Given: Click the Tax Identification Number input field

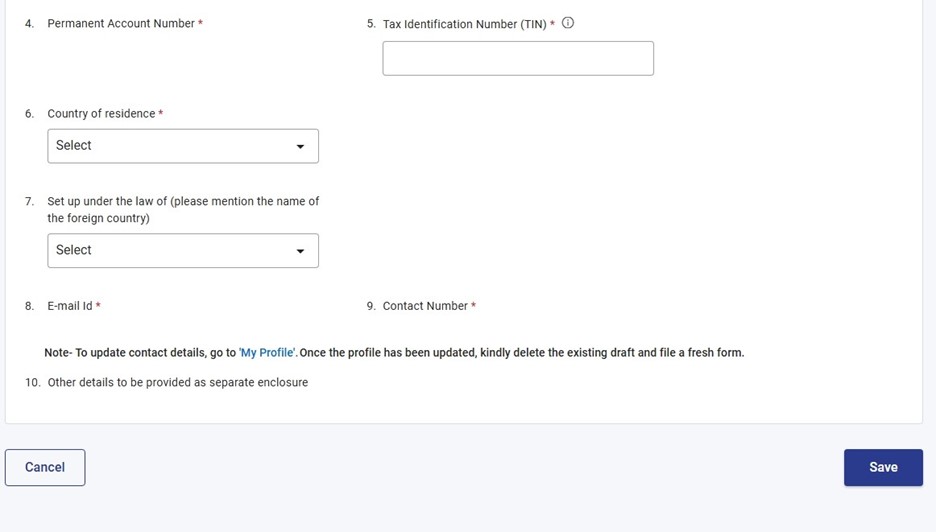Looking at the screenshot, I should (x=518, y=58).
